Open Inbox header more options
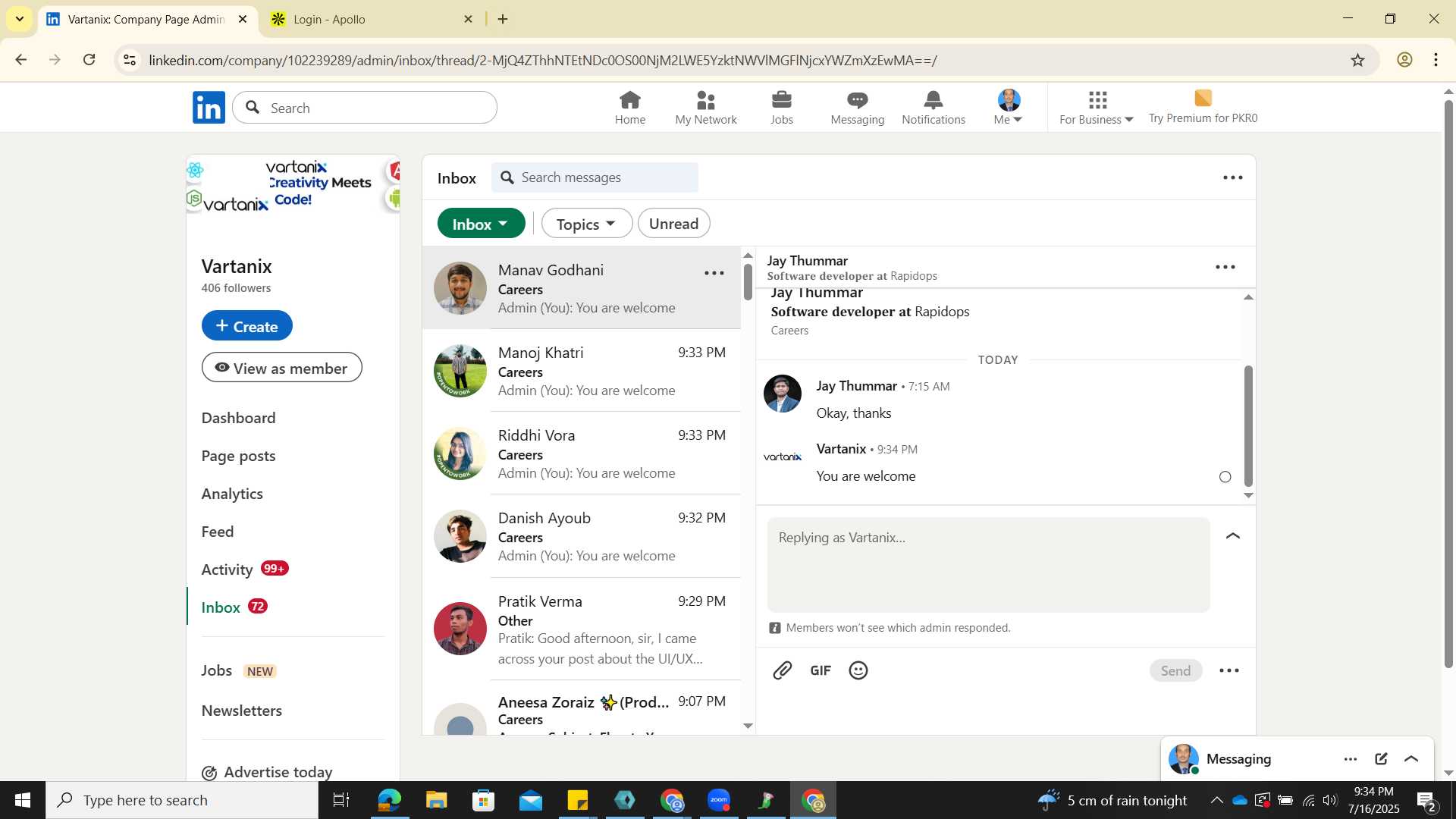1456x819 pixels. (1233, 177)
